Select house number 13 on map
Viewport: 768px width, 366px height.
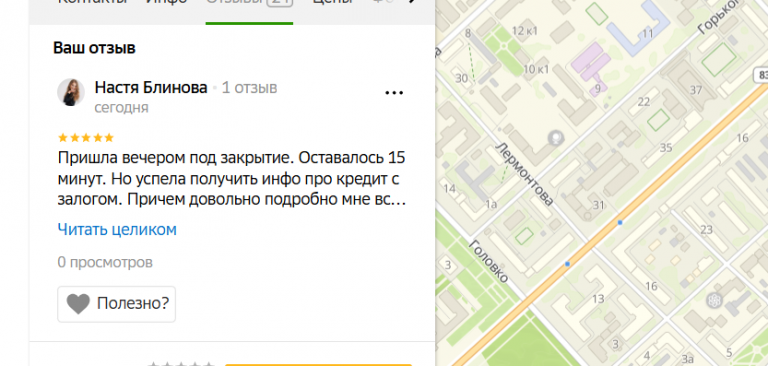click(x=599, y=299)
